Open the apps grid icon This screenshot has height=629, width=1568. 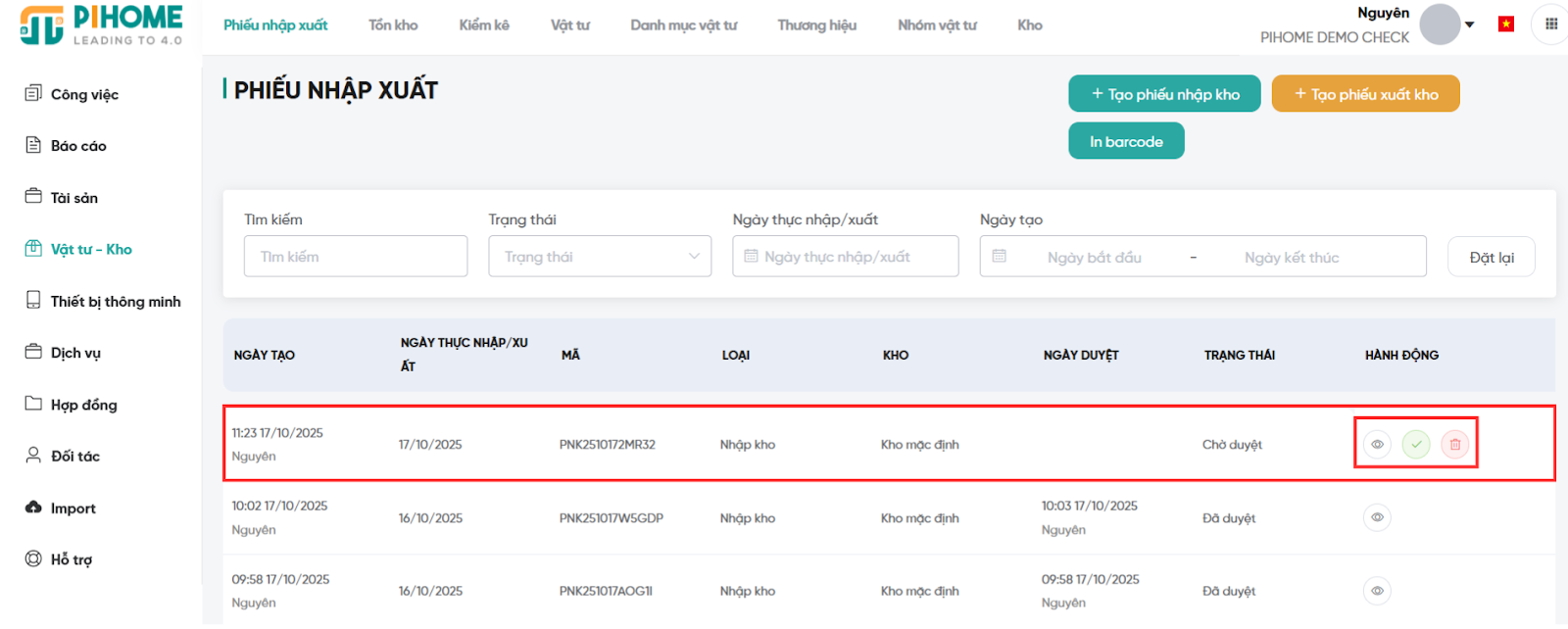(1551, 24)
